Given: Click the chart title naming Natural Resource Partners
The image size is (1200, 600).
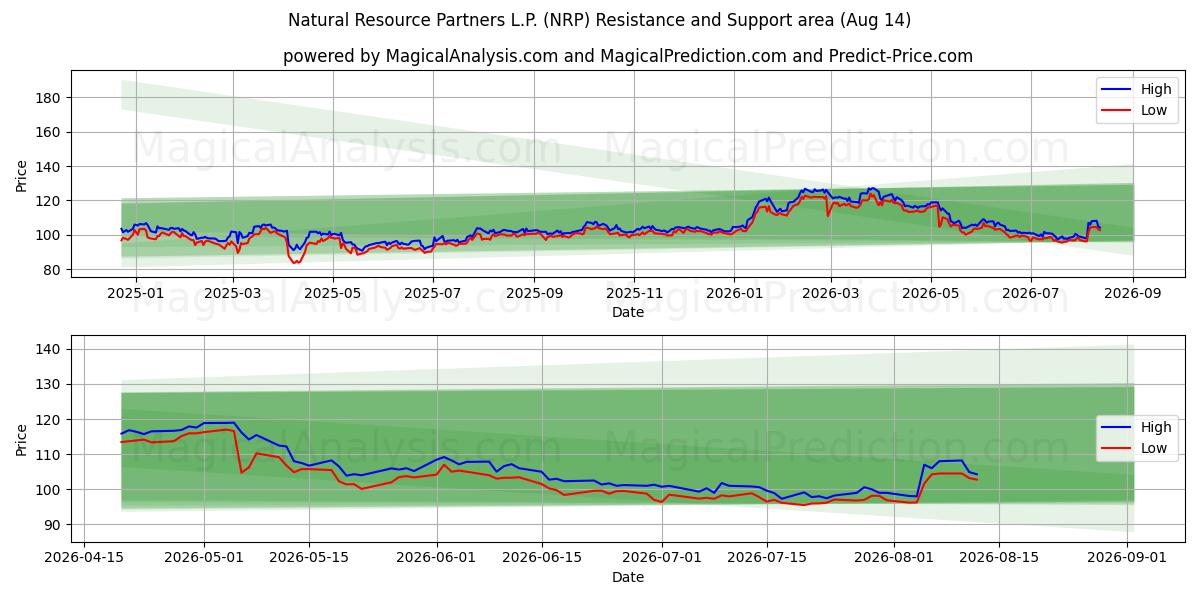Looking at the screenshot, I should pos(600,20).
